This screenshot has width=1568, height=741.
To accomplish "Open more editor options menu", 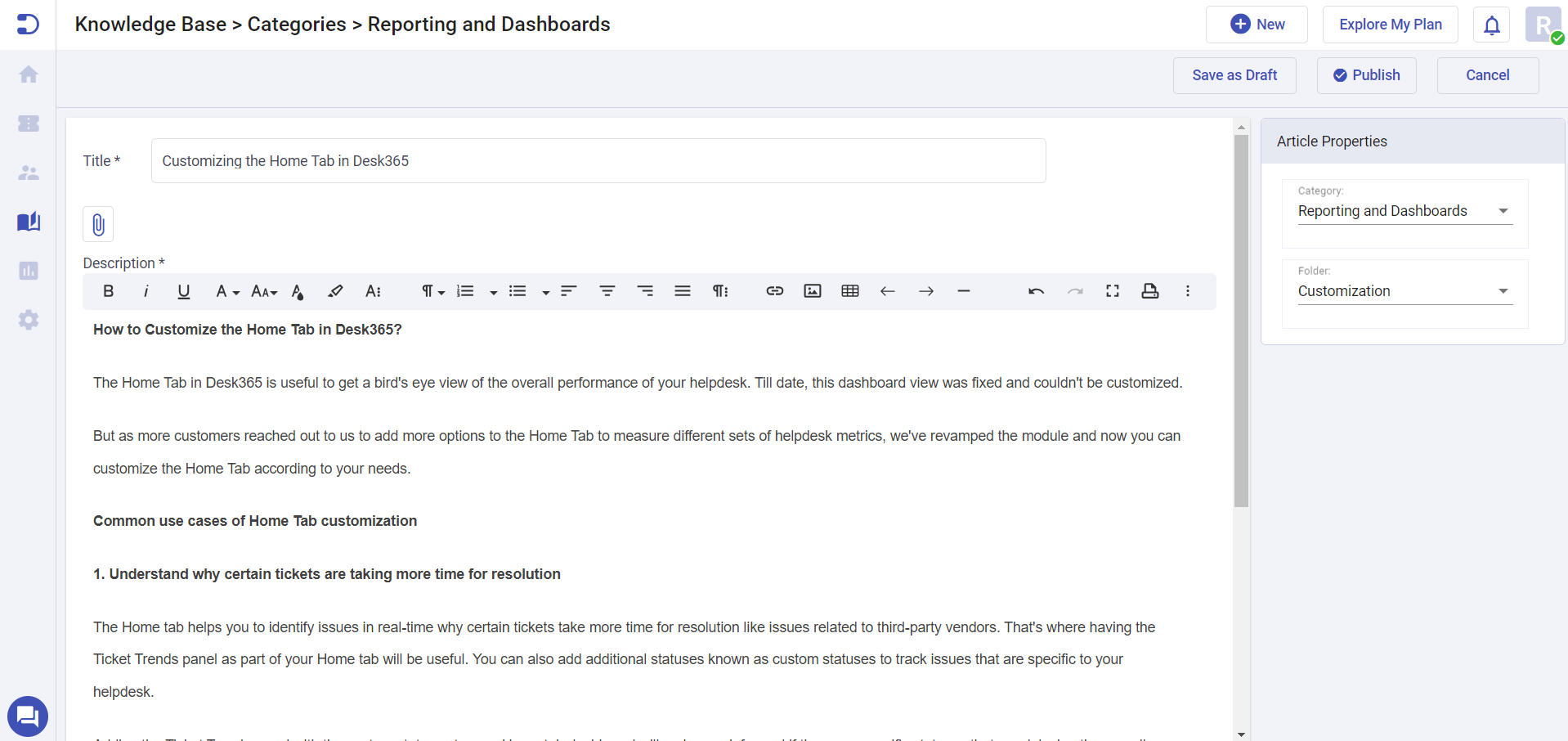I will pos(1188,291).
